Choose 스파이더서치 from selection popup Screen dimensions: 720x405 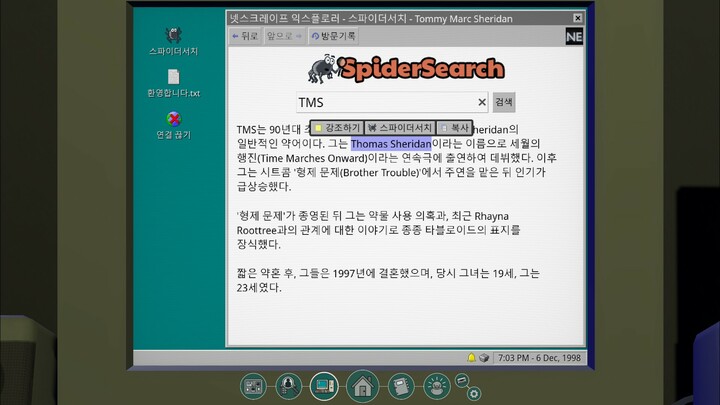(x=399, y=128)
